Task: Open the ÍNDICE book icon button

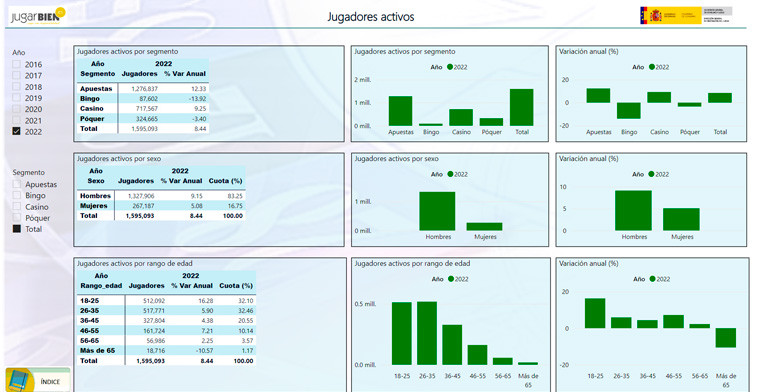Action: (x=37, y=380)
